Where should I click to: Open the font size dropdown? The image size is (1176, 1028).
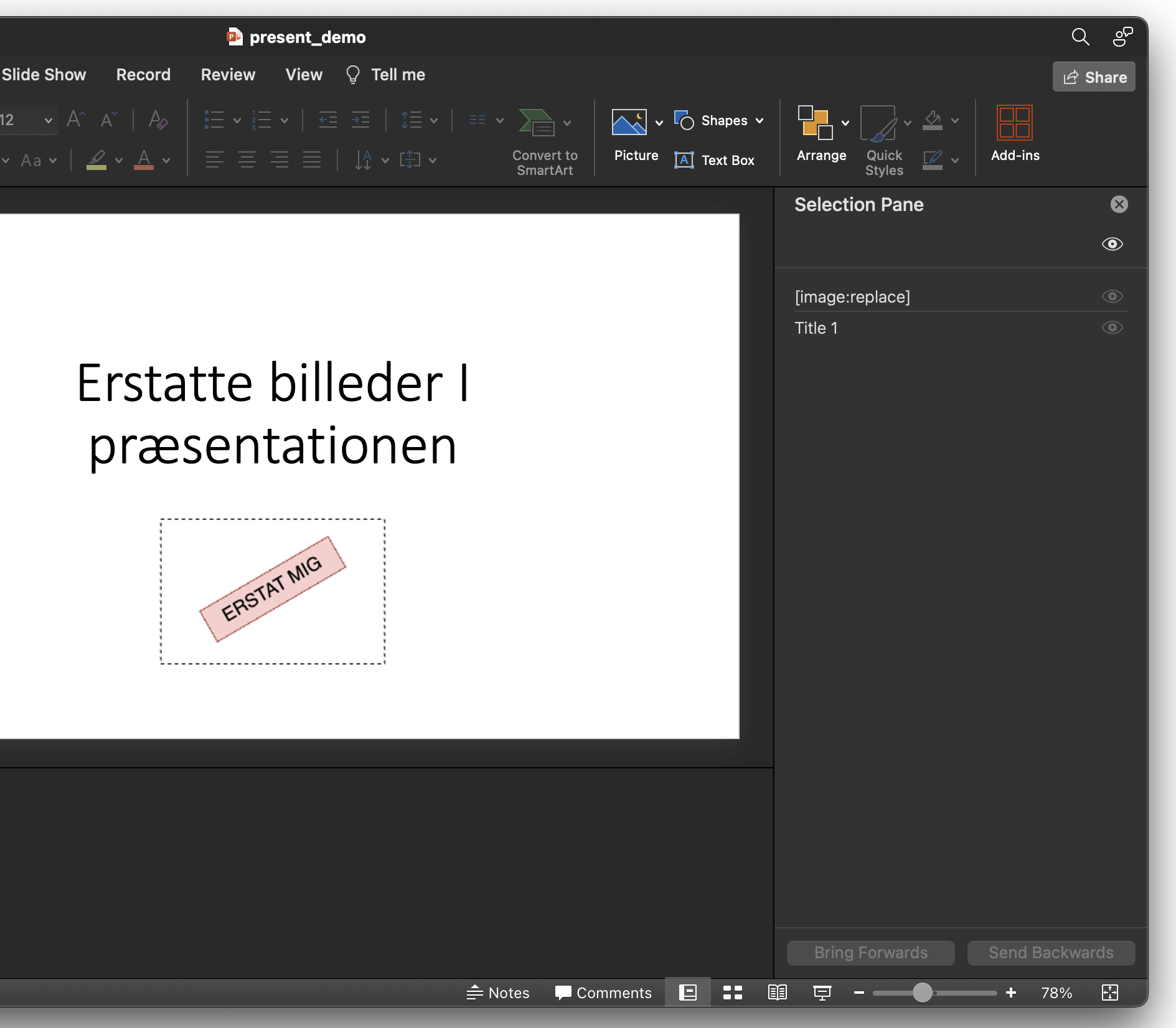point(48,120)
